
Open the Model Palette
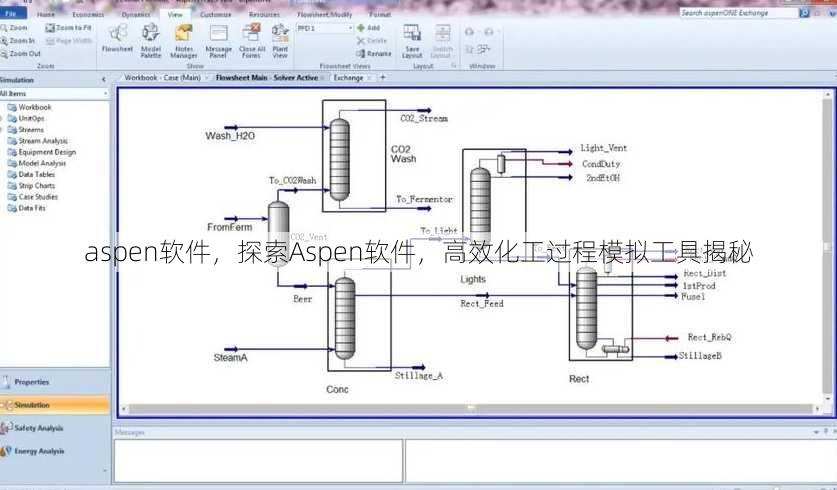click(151, 41)
